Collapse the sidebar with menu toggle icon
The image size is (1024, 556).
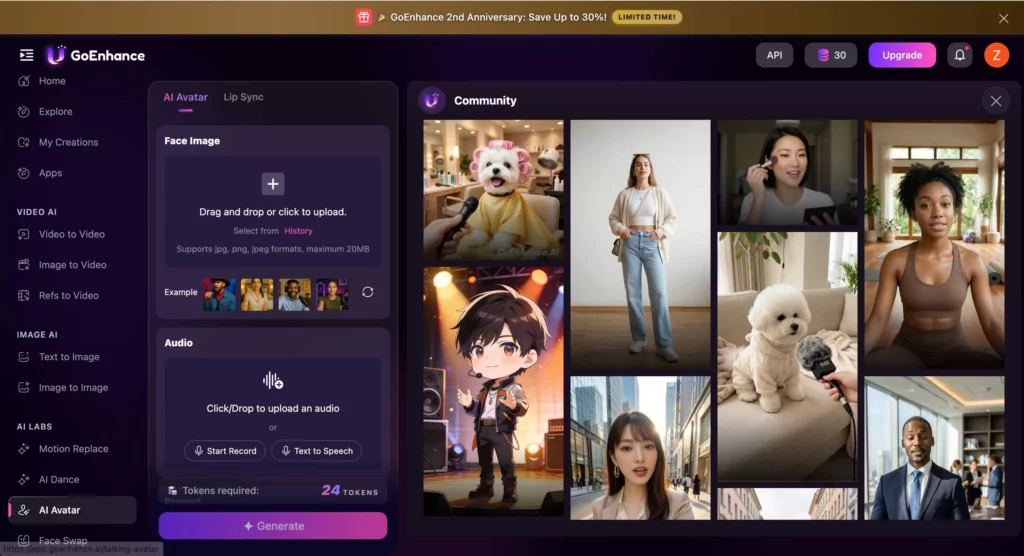(26, 55)
